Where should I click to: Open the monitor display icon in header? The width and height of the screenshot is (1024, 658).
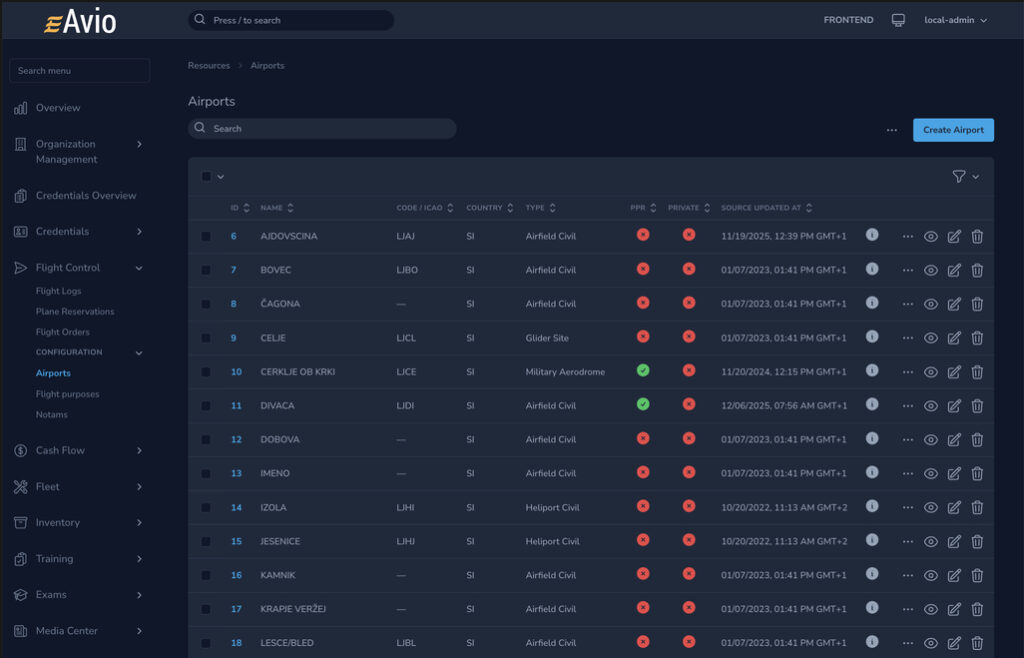click(x=898, y=20)
